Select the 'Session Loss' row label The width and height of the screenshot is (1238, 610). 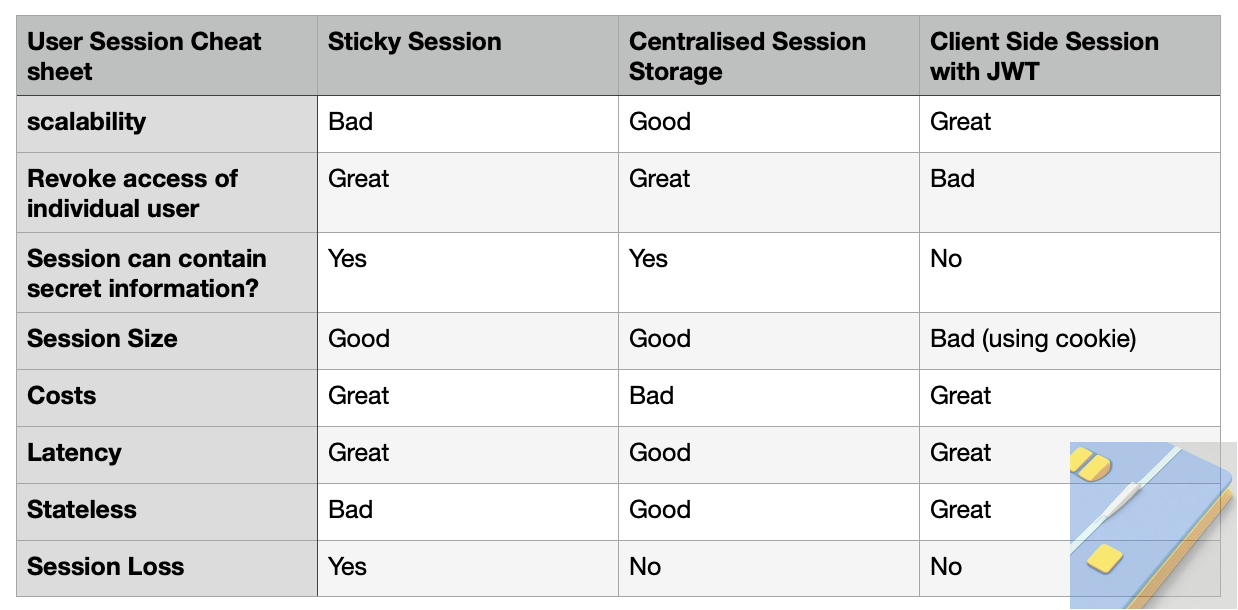(167, 569)
